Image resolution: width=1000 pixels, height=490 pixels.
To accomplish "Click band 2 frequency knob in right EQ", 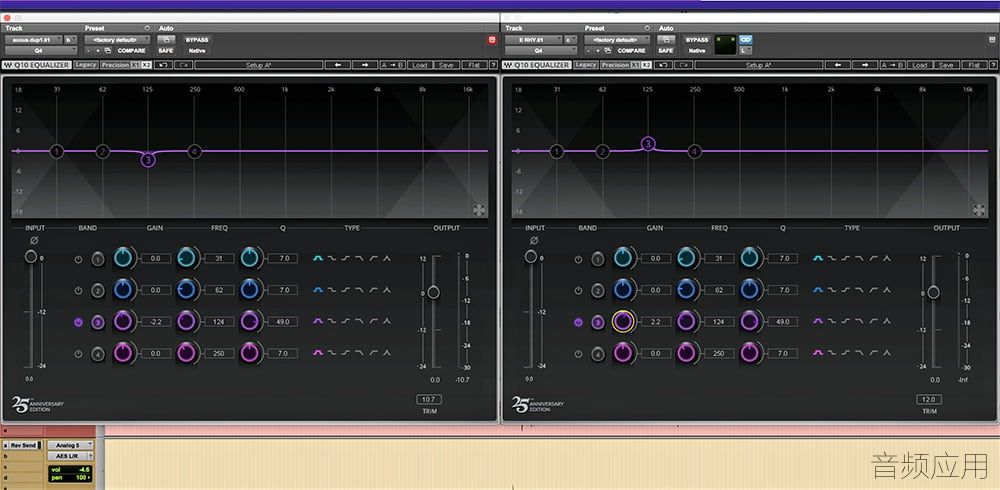I will [687, 290].
